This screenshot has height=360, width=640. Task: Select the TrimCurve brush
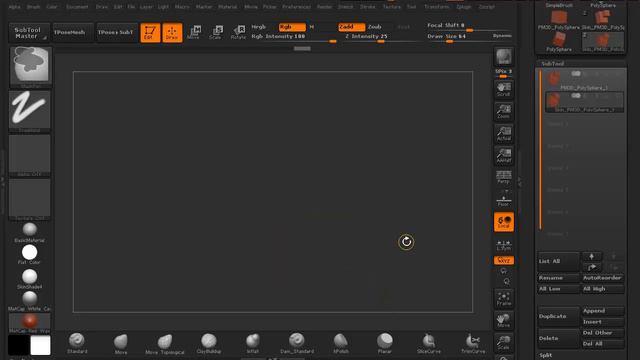pos(473,343)
